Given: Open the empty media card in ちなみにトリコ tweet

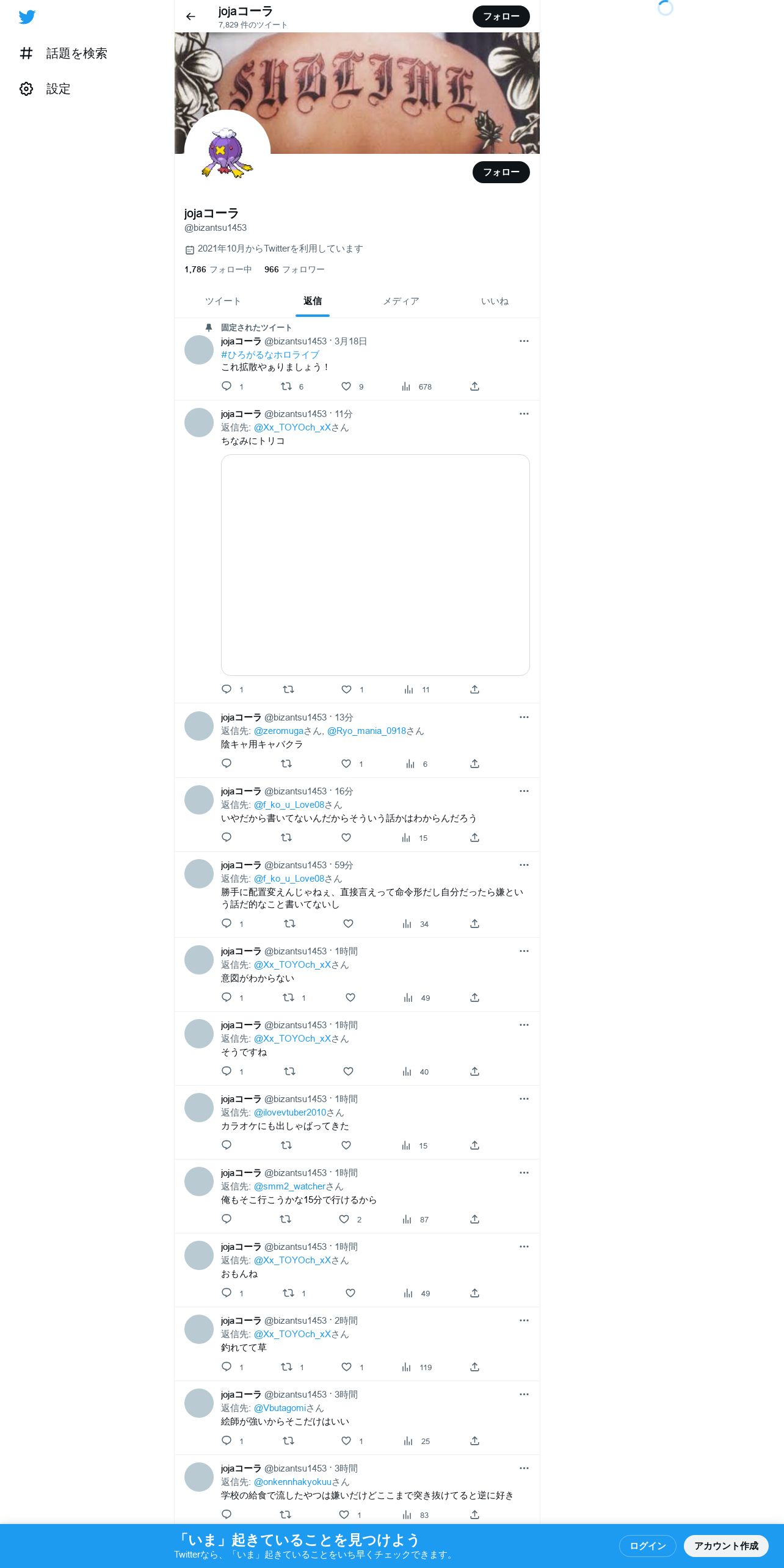Looking at the screenshot, I should pos(376,565).
